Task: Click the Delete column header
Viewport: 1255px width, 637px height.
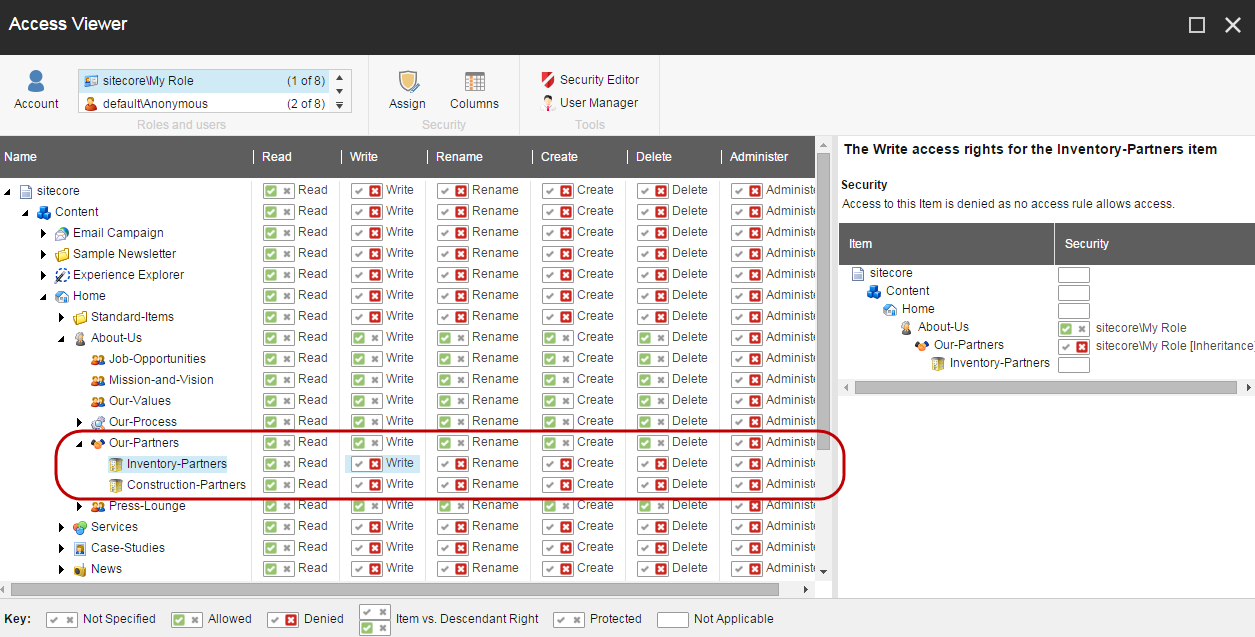Action: pos(654,157)
